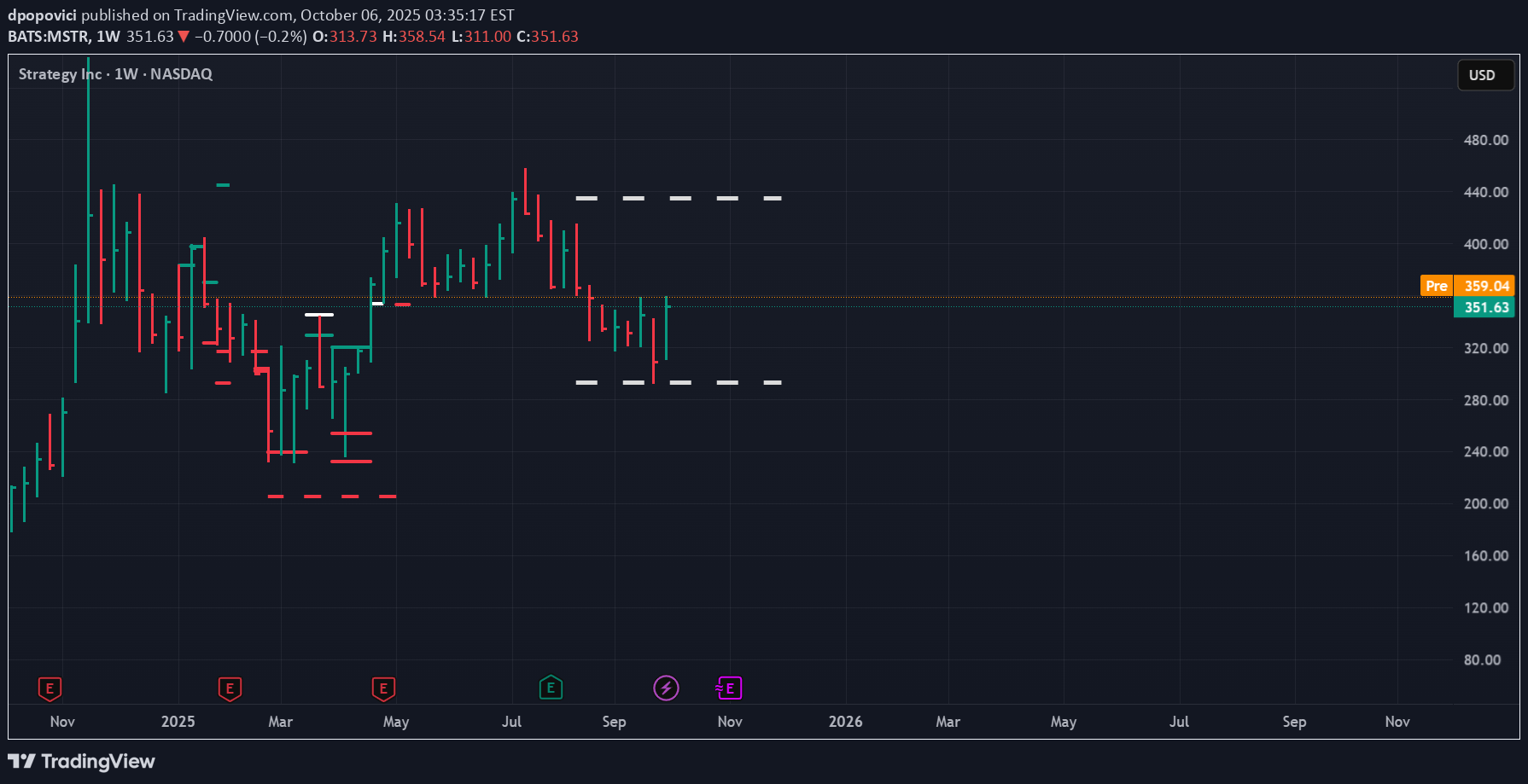Open the red earnings marker near May 2025

(383, 688)
